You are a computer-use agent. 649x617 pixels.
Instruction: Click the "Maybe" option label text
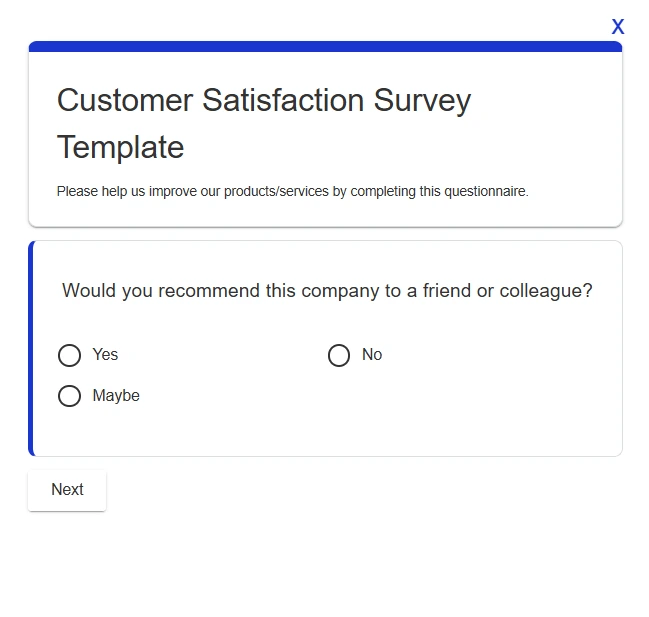116,396
